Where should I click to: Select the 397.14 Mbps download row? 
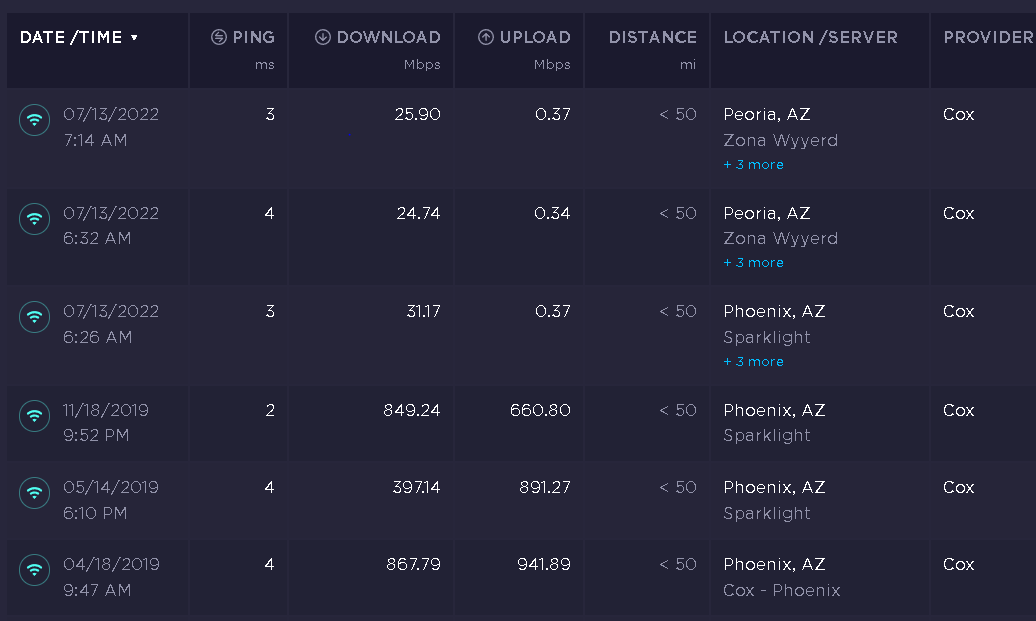(x=521, y=500)
